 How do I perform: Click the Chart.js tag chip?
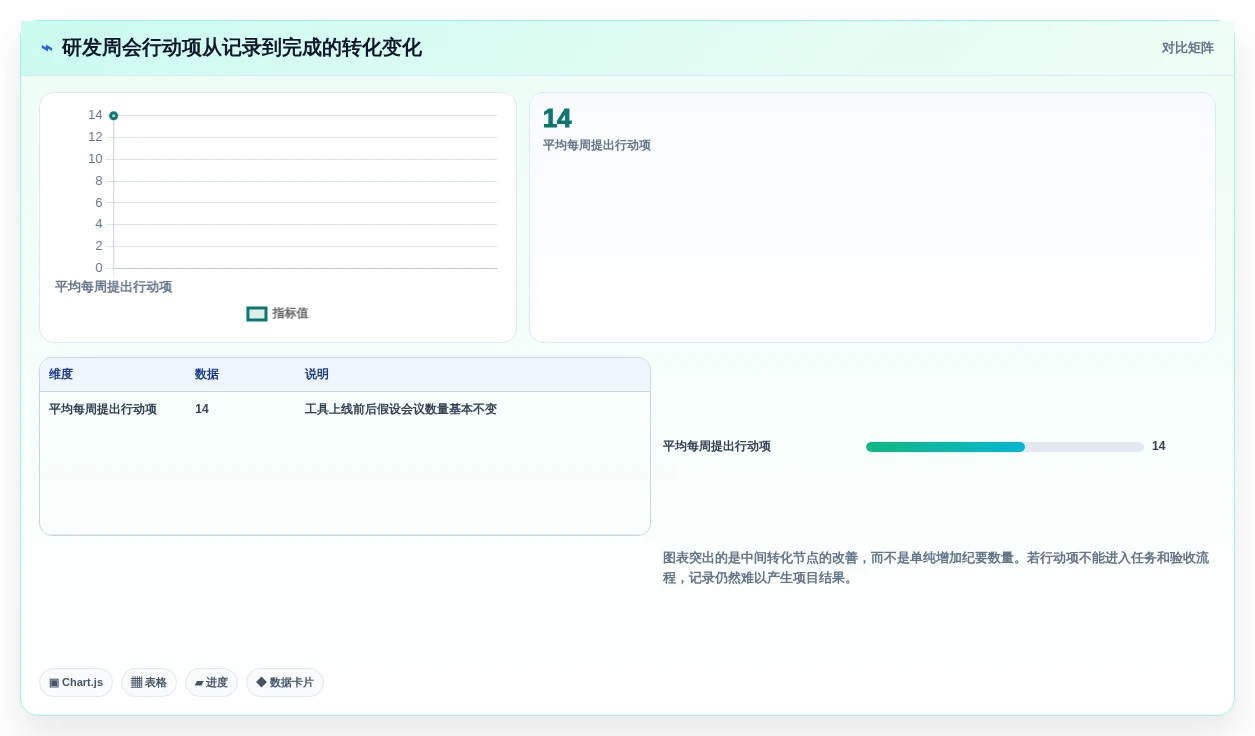(x=76, y=683)
